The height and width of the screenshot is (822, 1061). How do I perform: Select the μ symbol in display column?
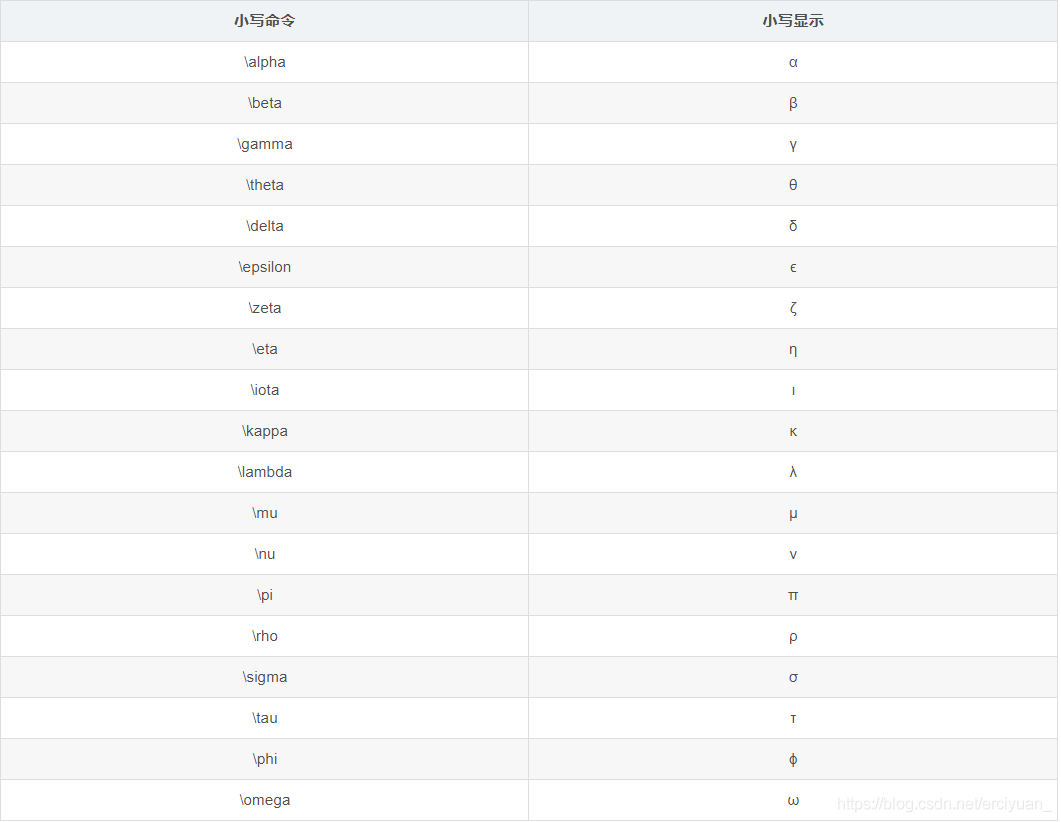(x=793, y=513)
